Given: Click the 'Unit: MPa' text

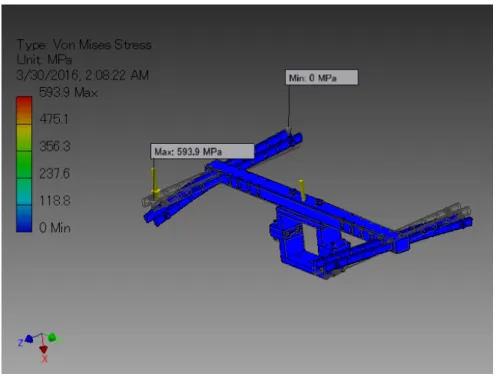Looking at the screenshot, I should coord(44,60).
